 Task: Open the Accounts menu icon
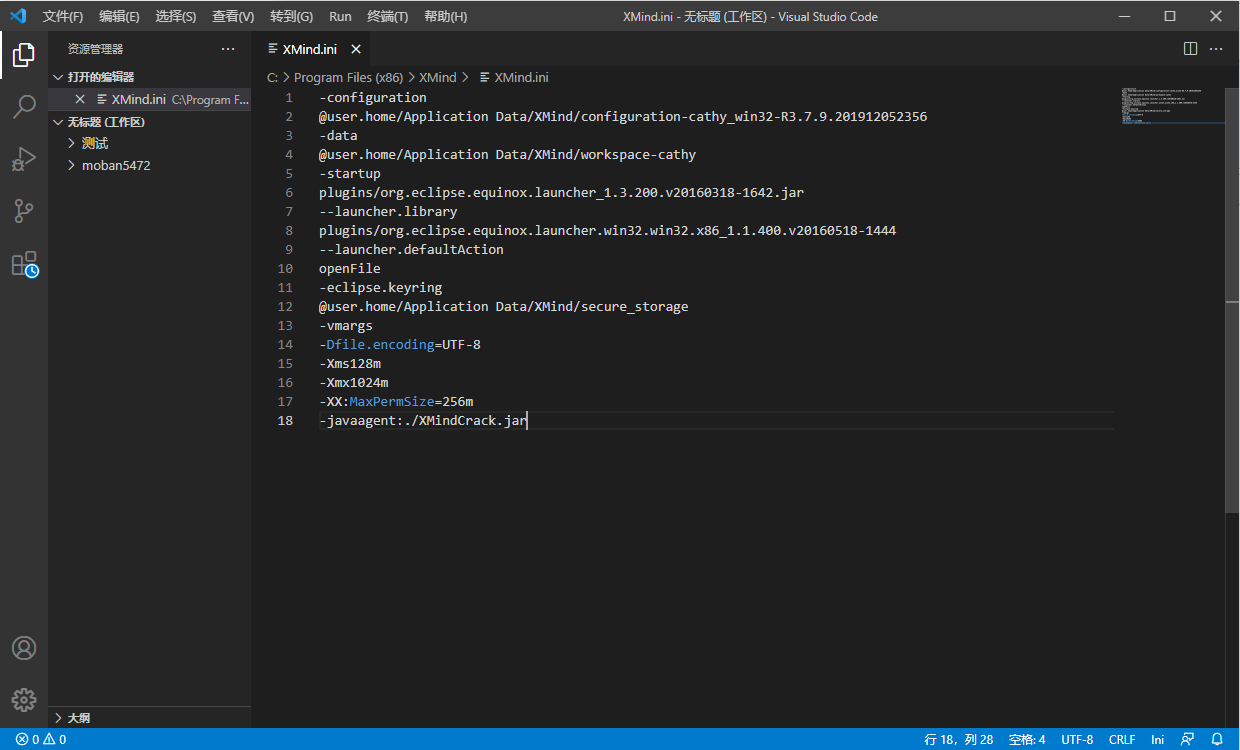pyautogui.click(x=24, y=648)
